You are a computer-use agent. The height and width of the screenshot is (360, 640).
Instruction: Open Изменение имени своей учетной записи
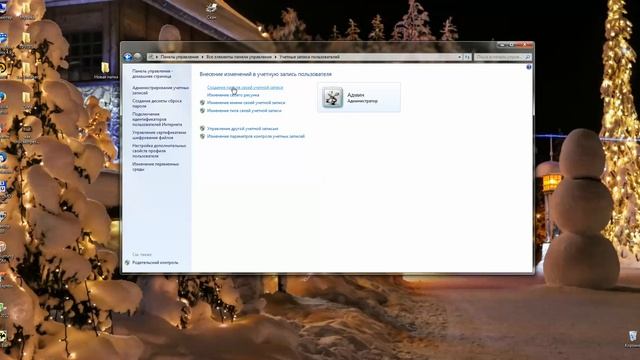pos(246,102)
